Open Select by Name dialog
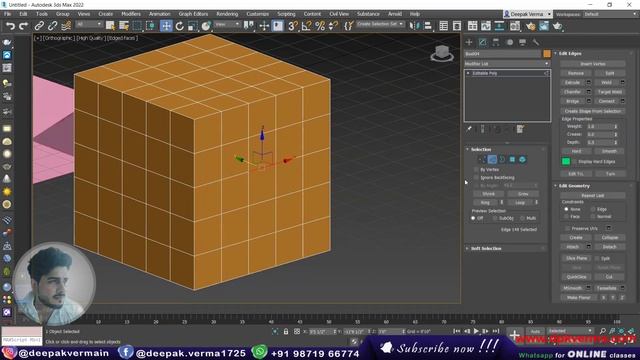640x360 pixels. [x=124, y=26]
